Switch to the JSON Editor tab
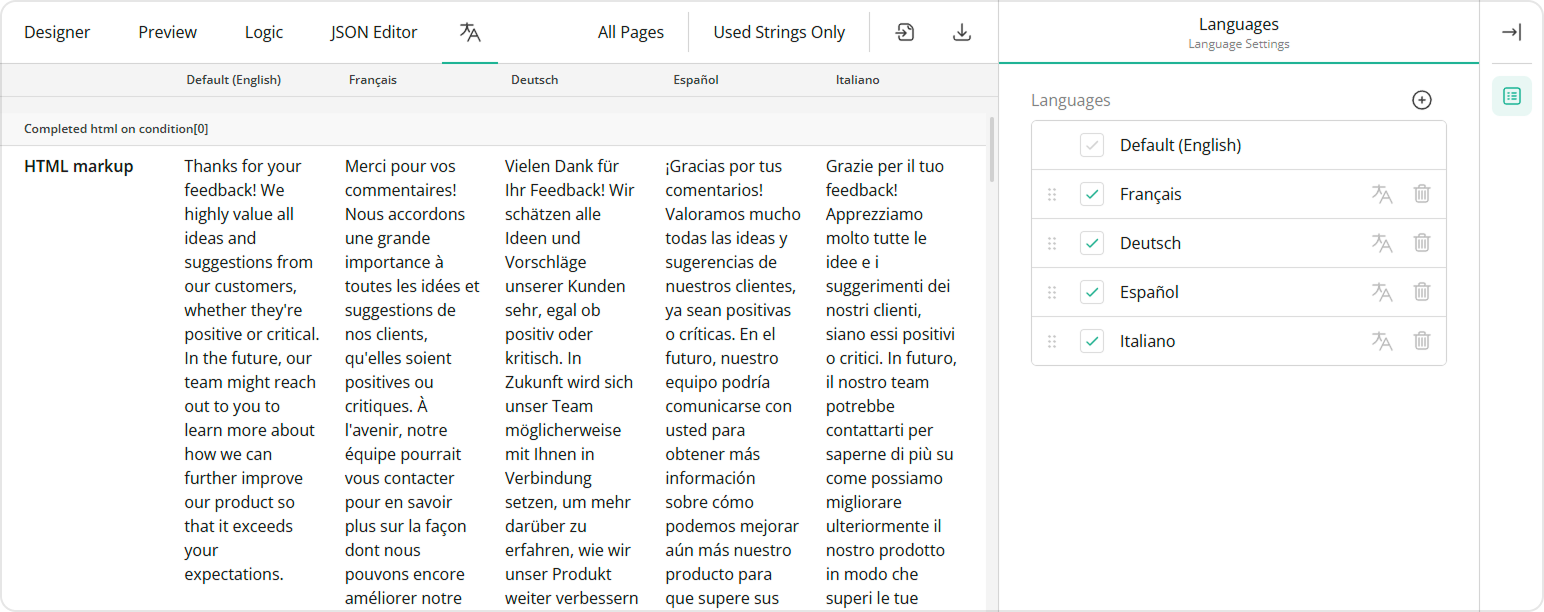Image resolution: width=1544 pixels, height=612 pixels. pos(373,31)
